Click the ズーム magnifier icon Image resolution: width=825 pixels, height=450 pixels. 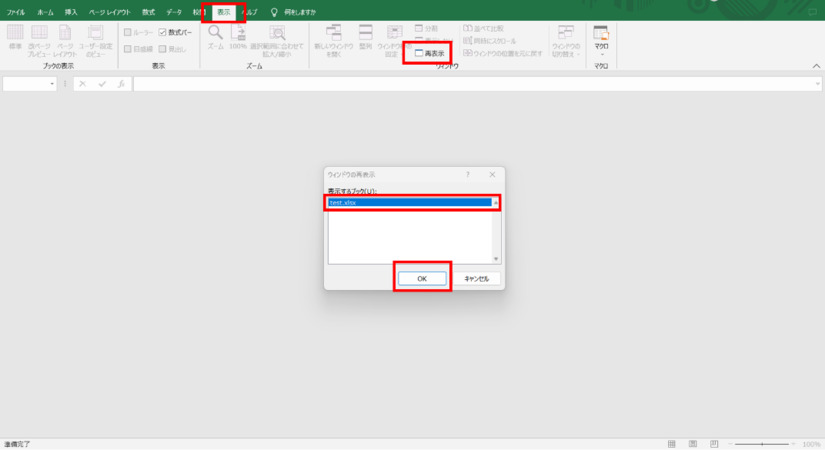pyautogui.click(x=215, y=34)
